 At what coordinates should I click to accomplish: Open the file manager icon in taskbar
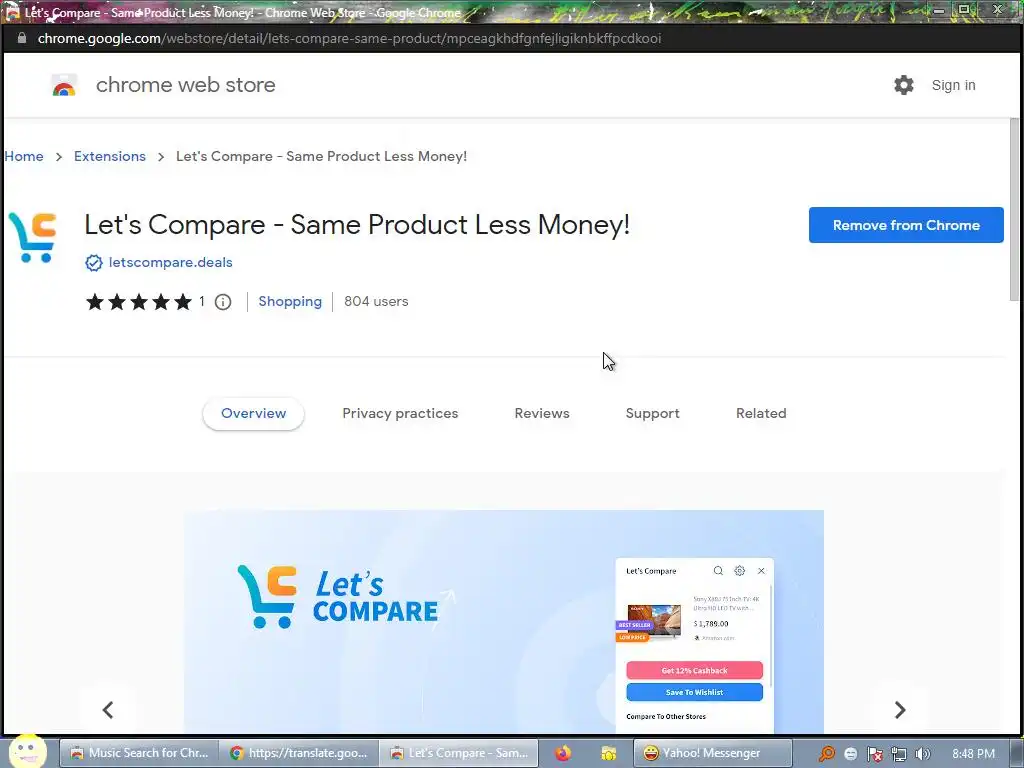(x=609, y=753)
